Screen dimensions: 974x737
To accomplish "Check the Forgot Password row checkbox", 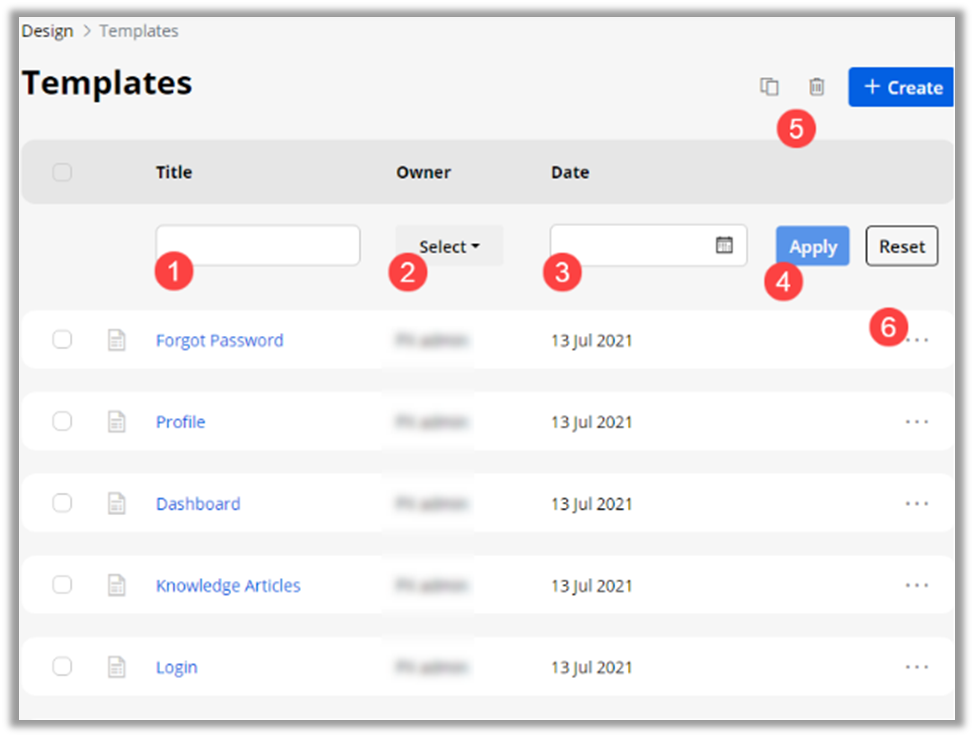I will [62, 340].
